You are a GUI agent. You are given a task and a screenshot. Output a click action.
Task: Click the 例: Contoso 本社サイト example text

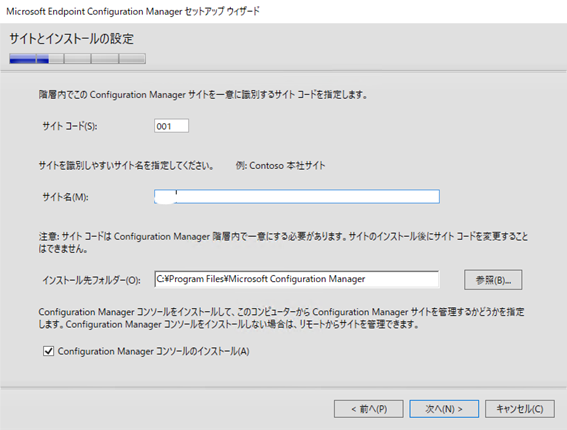click(x=280, y=166)
